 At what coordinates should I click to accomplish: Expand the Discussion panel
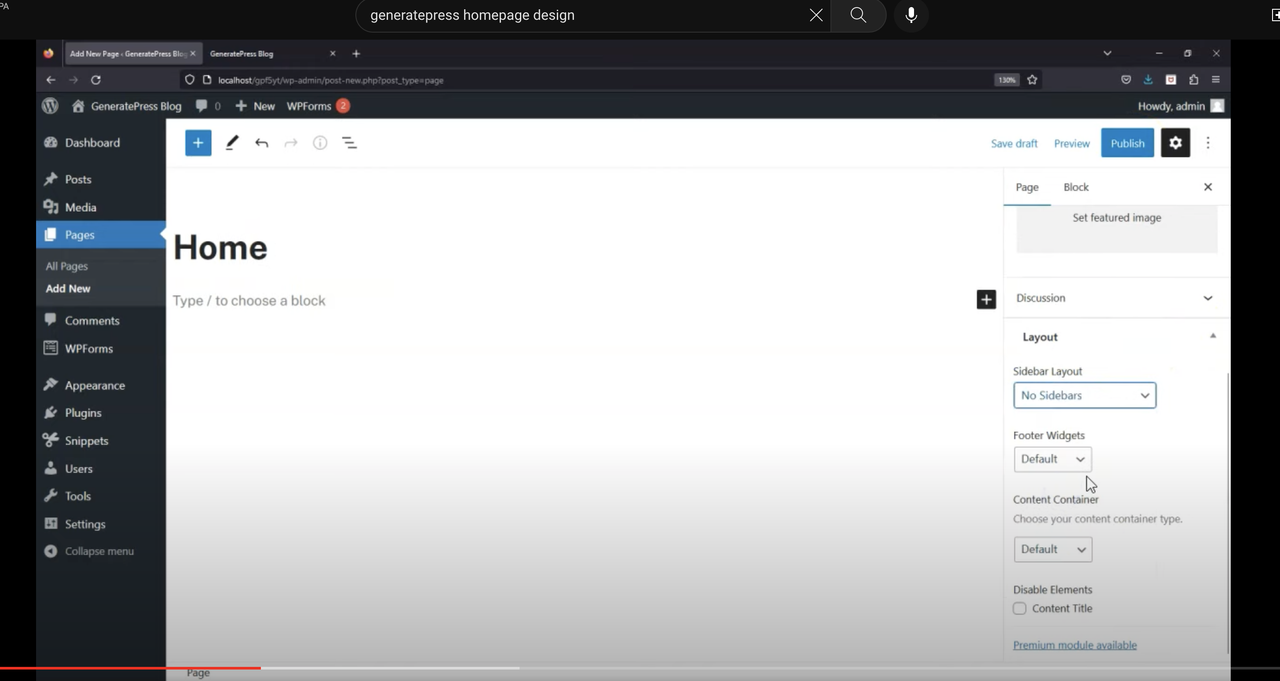point(1116,298)
